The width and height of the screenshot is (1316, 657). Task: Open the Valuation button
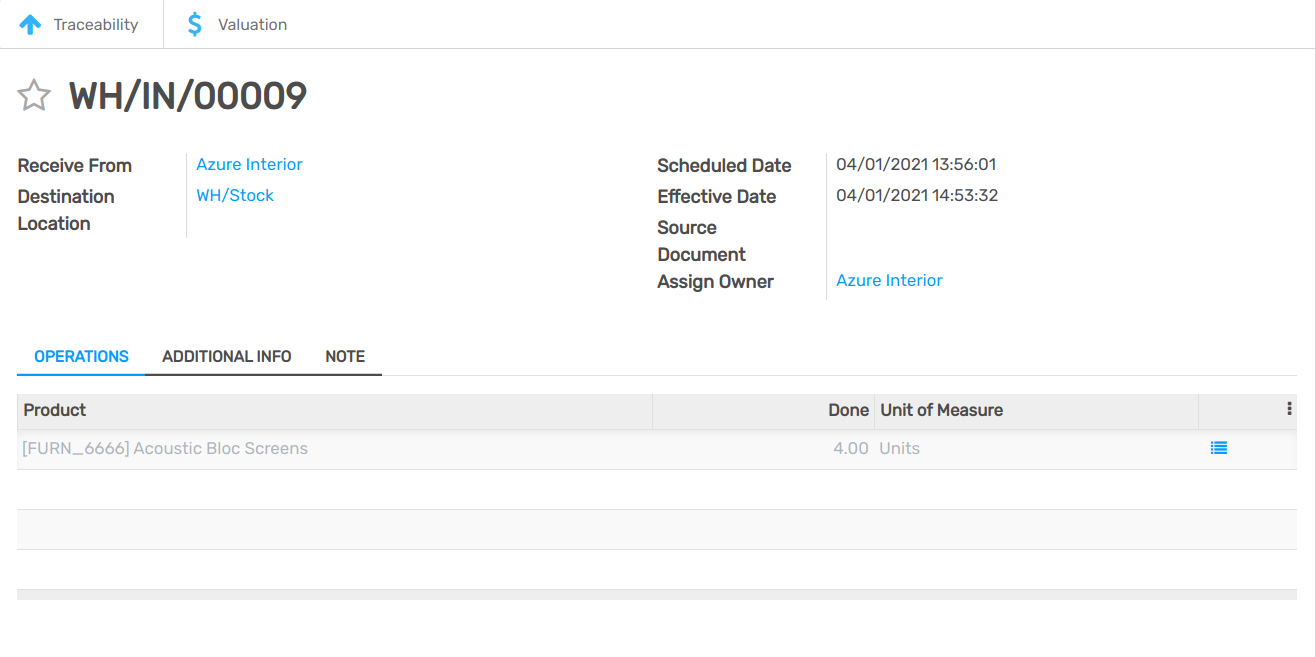(238, 25)
